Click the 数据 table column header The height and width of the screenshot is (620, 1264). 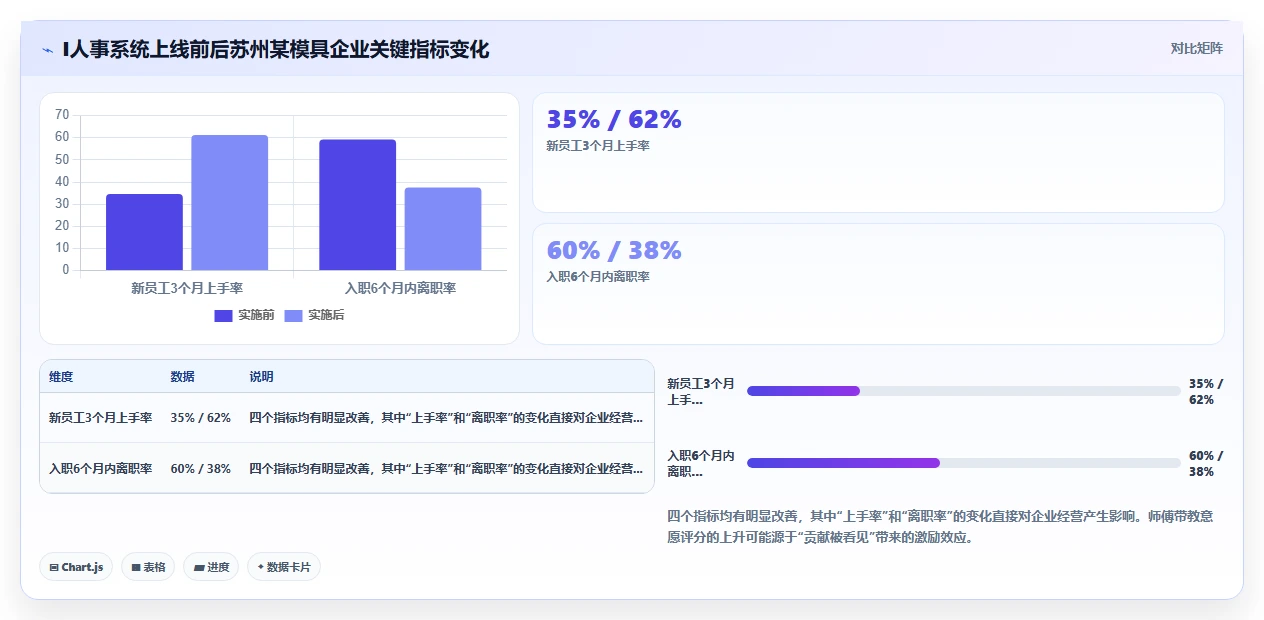click(183, 377)
